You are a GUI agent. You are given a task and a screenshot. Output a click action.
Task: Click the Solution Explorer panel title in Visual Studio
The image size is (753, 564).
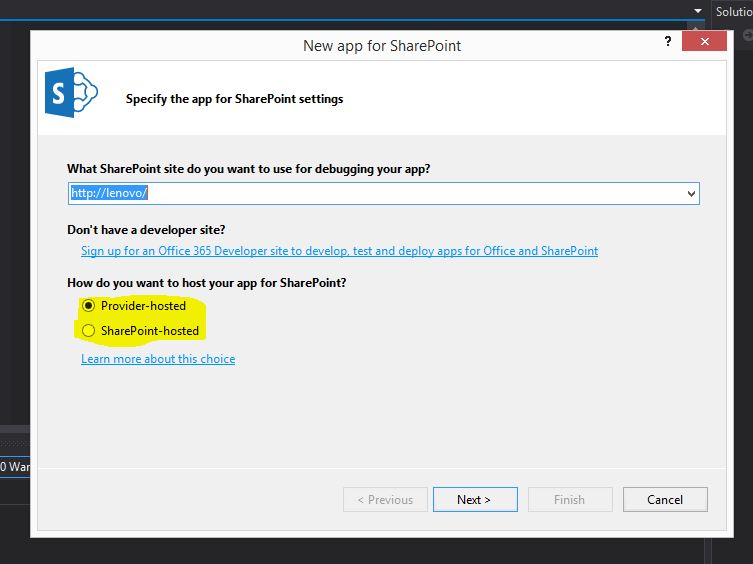point(734,11)
